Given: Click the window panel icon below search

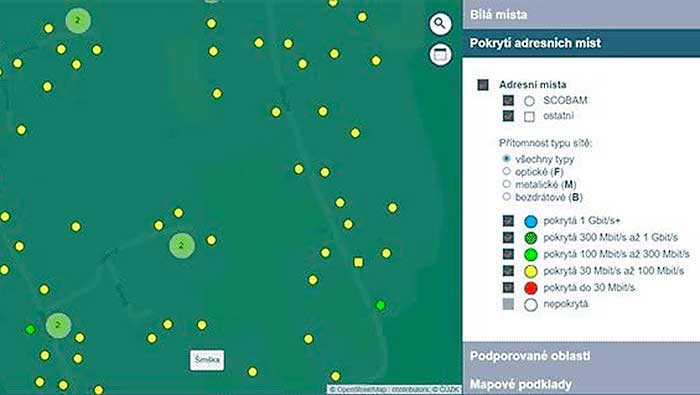Looking at the screenshot, I should point(440,54).
